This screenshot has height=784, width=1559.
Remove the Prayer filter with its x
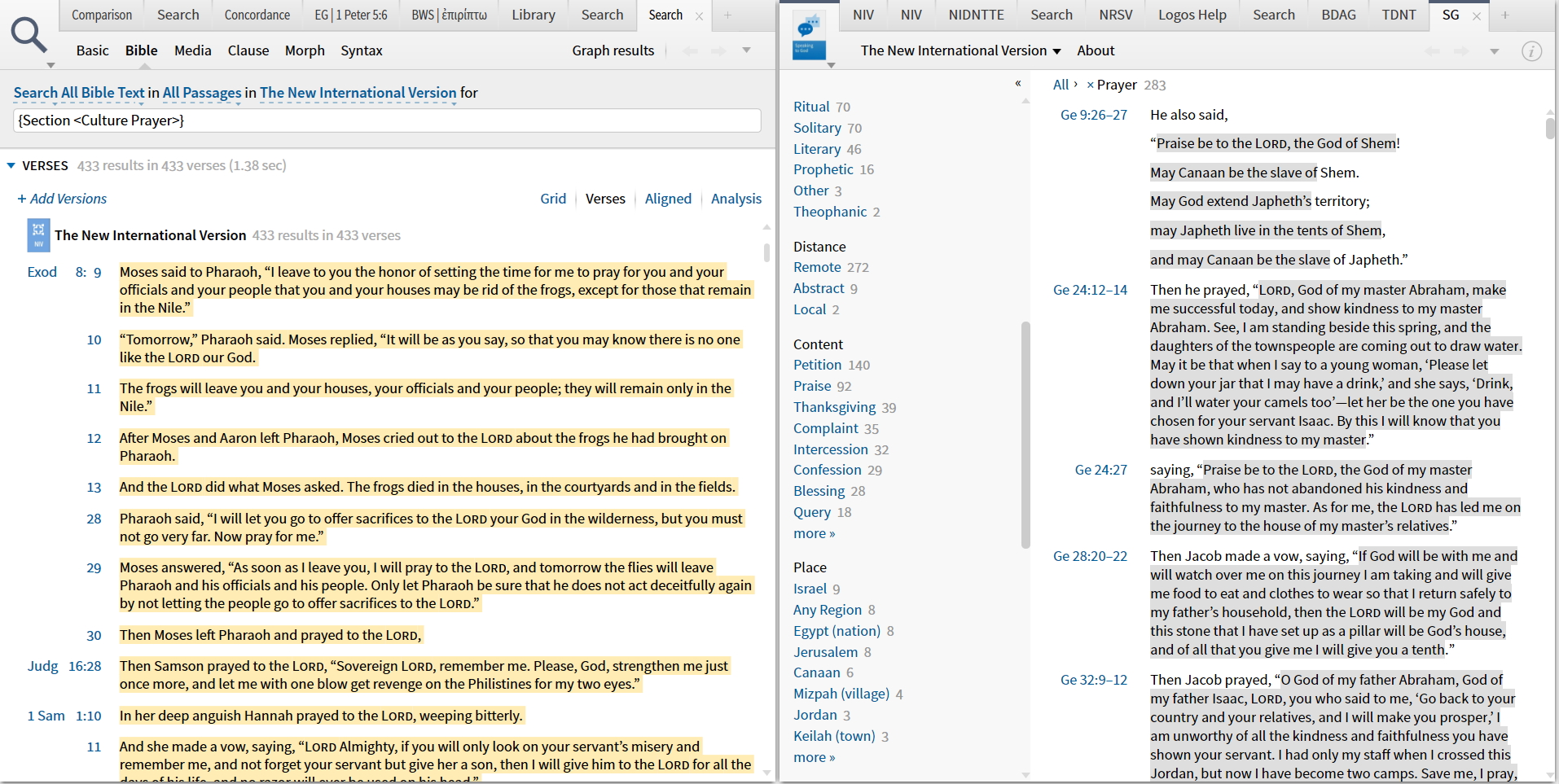(1090, 85)
